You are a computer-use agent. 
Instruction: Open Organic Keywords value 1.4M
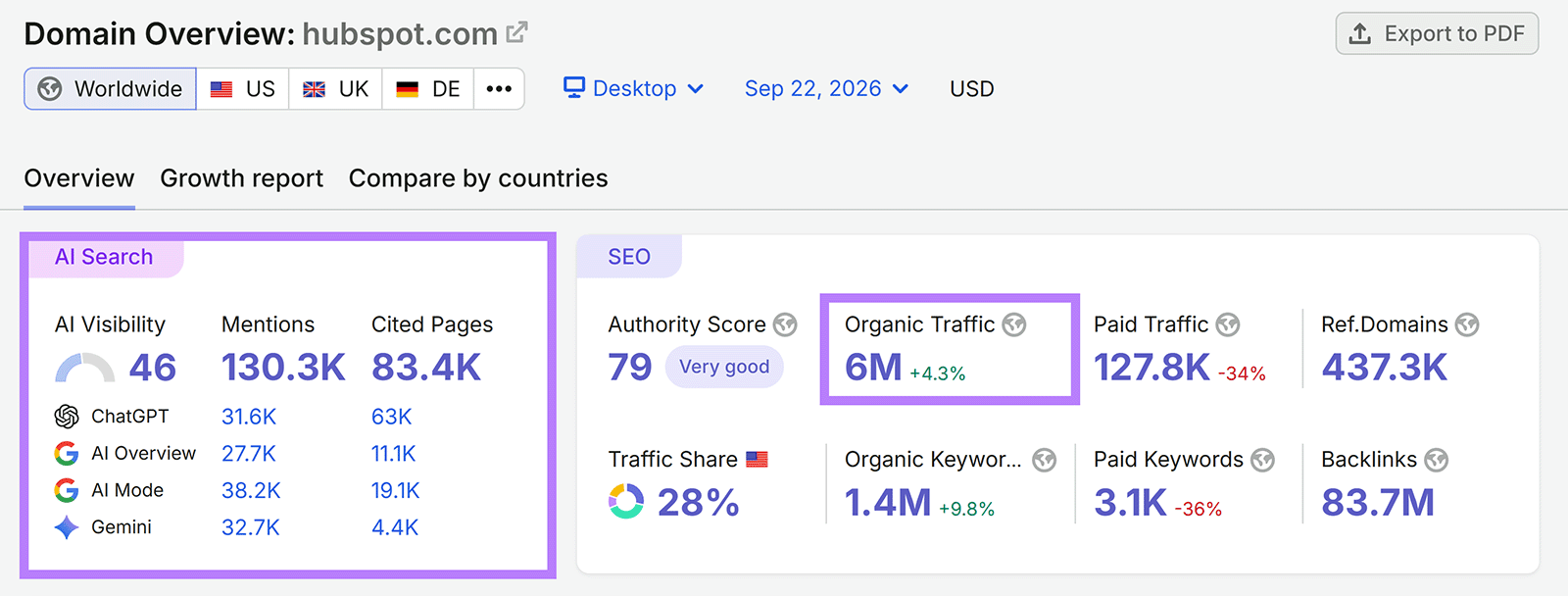pyautogui.click(x=888, y=503)
